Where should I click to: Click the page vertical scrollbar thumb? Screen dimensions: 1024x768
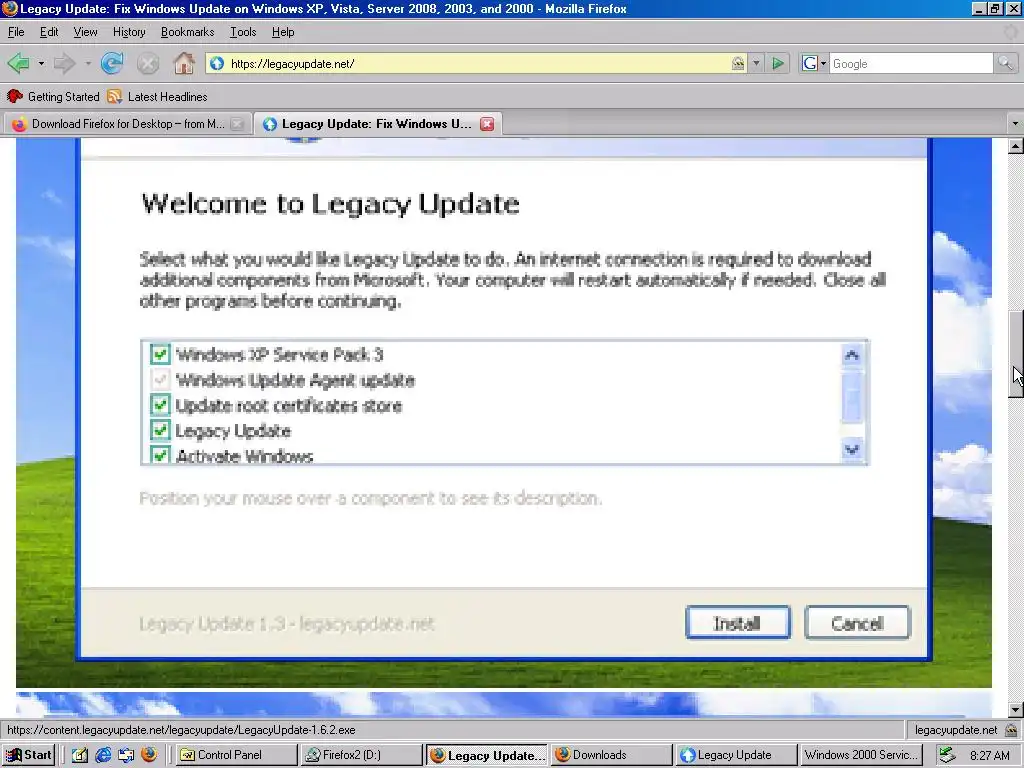(x=1016, y=354)
